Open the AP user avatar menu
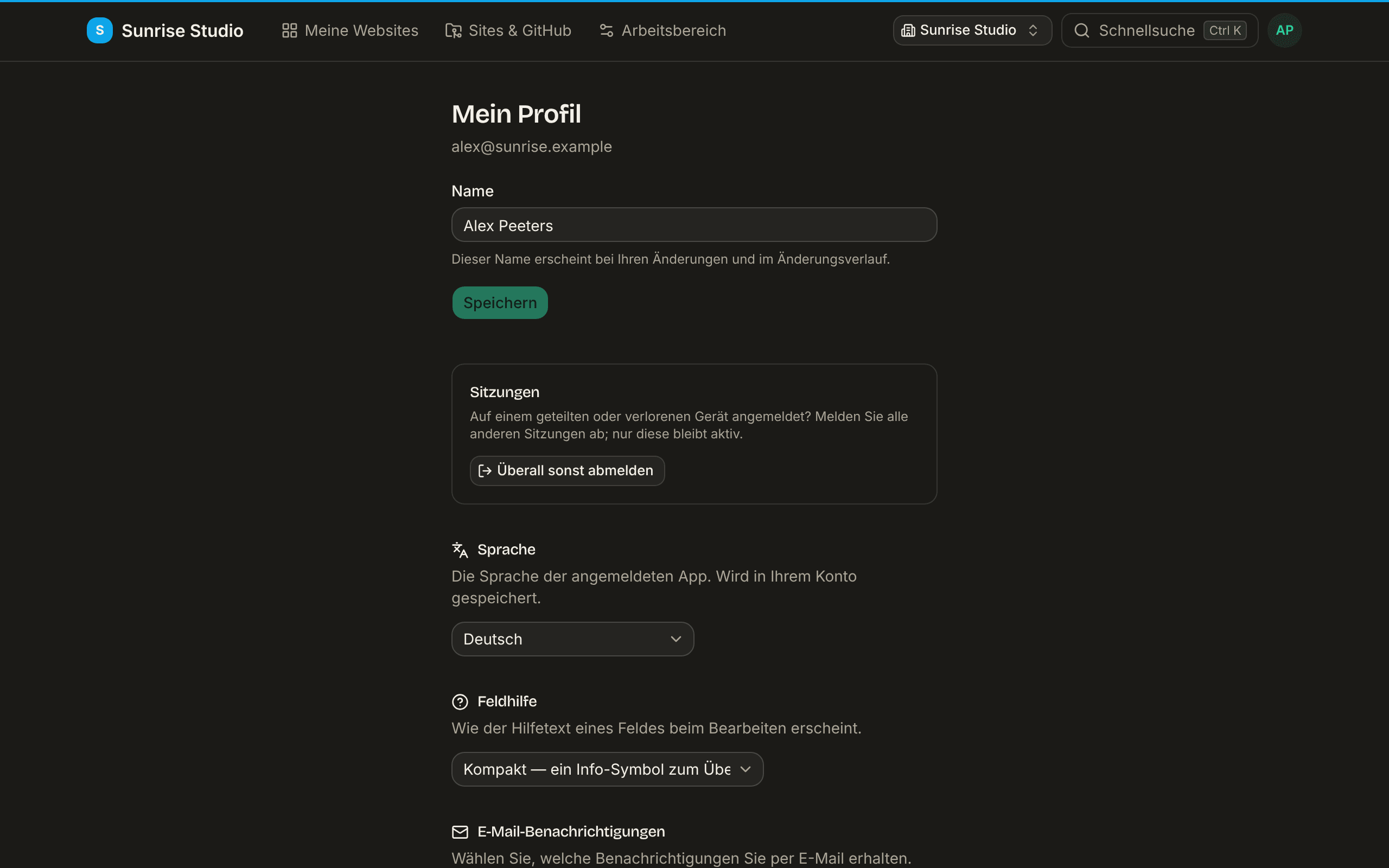 pyautogui.click(x=1284, y=30)
